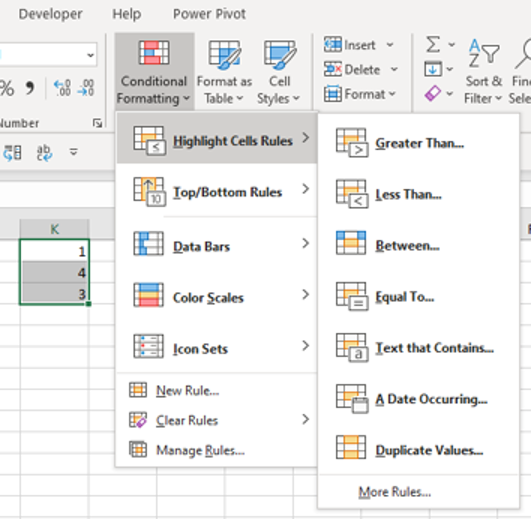Image resolution: width=532 pixels, height=520 pixels.
Task: Open the Power Pivot tab
Action: tap(209, 14)
